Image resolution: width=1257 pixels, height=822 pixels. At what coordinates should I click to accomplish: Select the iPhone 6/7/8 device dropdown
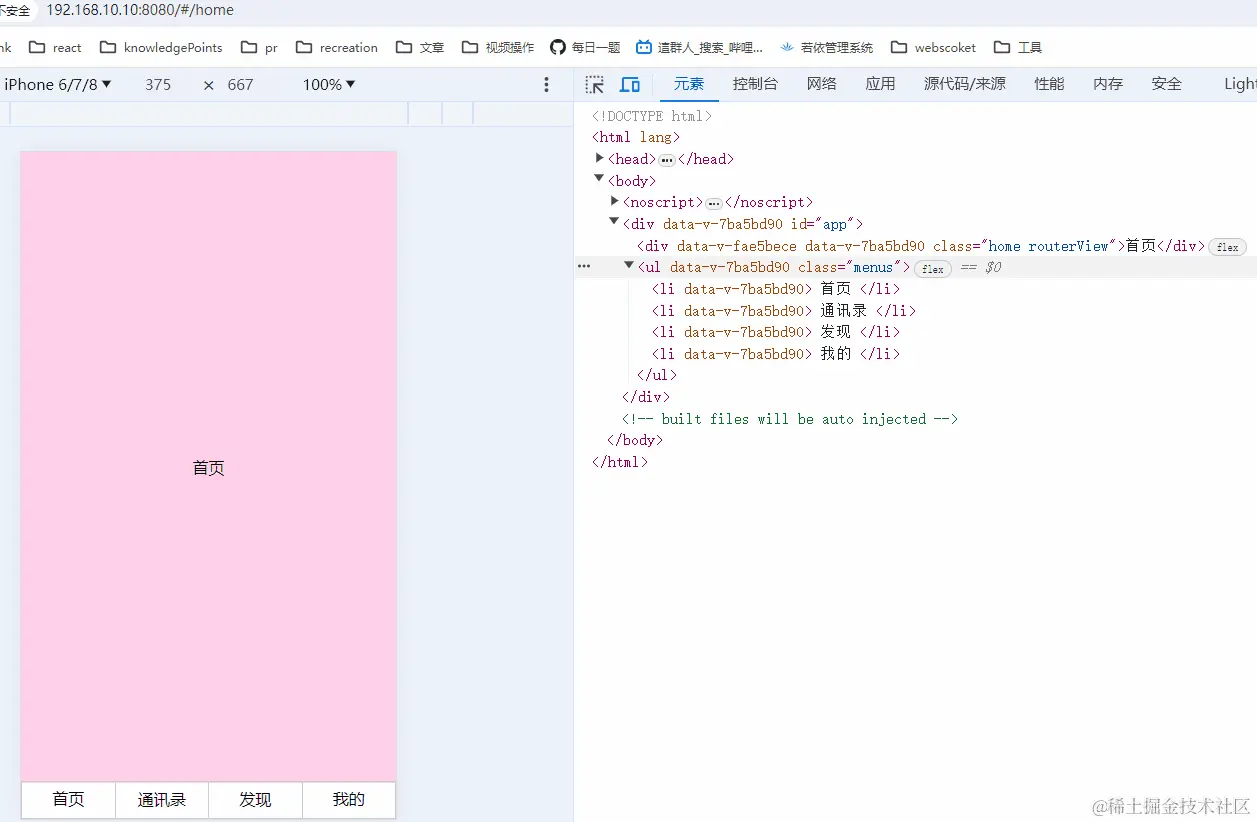point(58,85)
